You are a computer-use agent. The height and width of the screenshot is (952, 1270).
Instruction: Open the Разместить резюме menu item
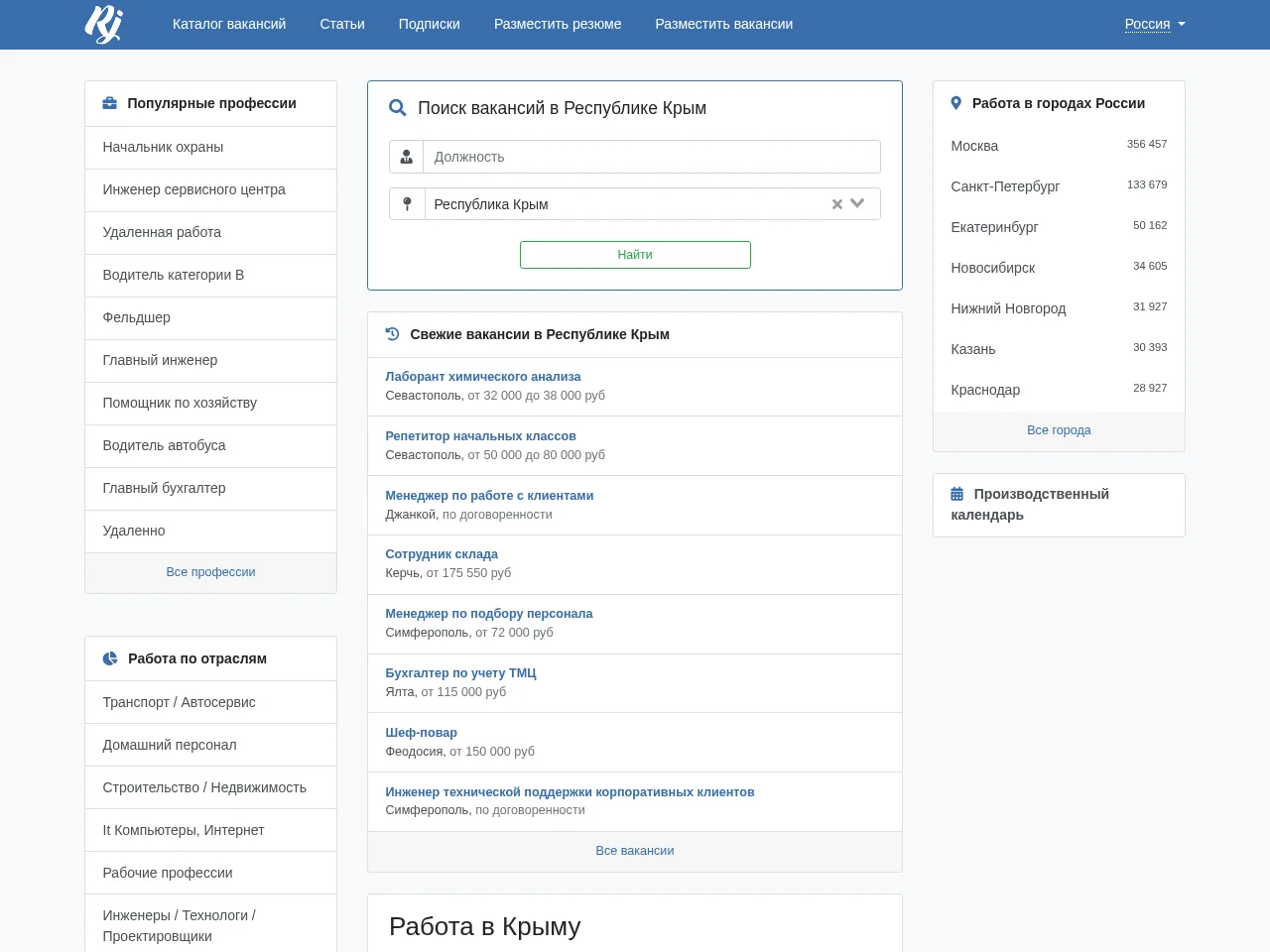pos(558,24)
